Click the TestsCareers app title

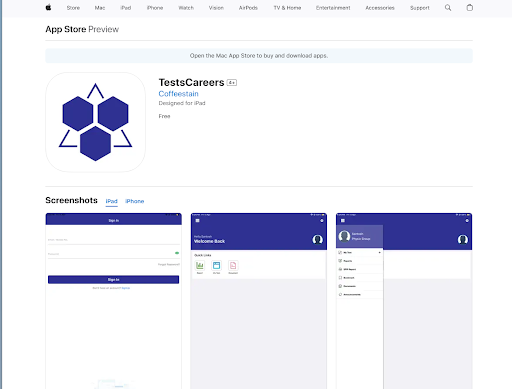click(x=191, y=82)
